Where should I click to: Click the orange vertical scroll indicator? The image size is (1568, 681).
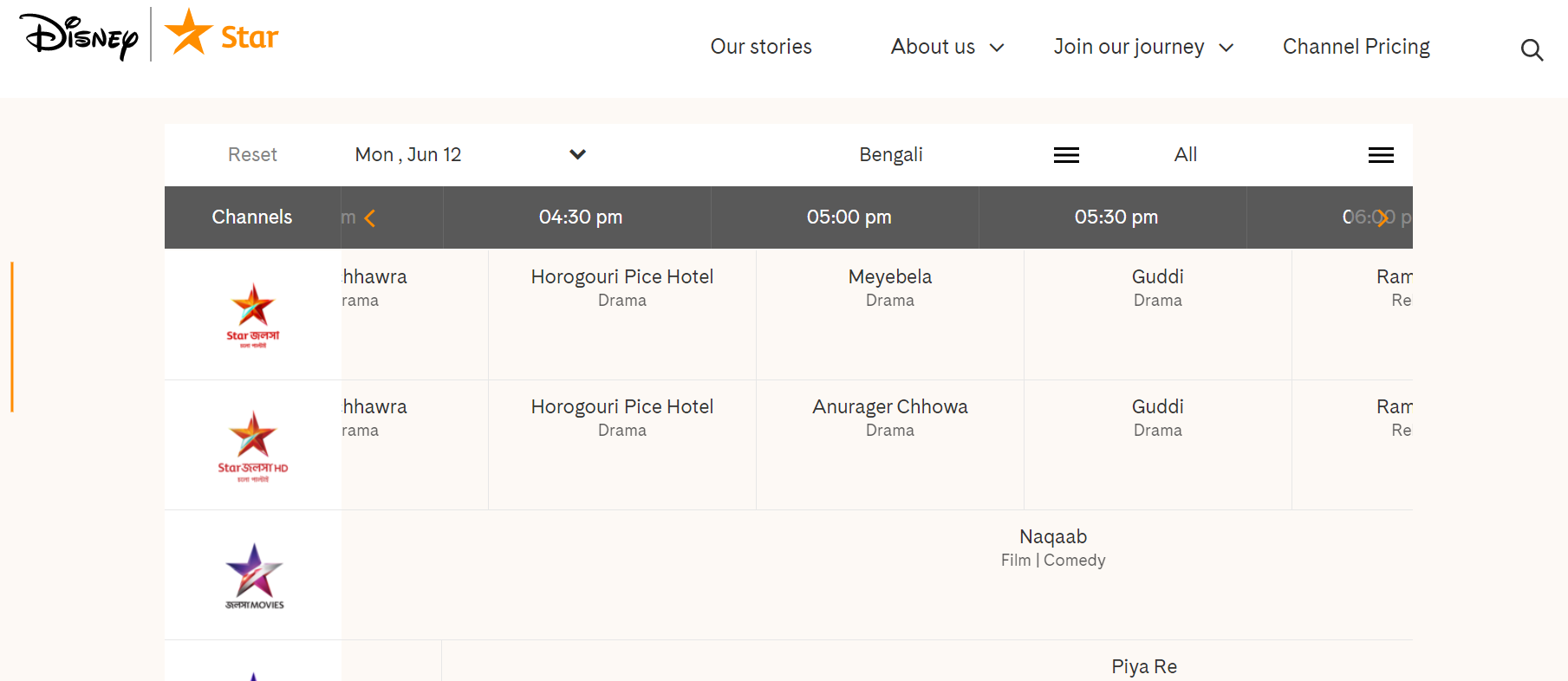[12, 336]
